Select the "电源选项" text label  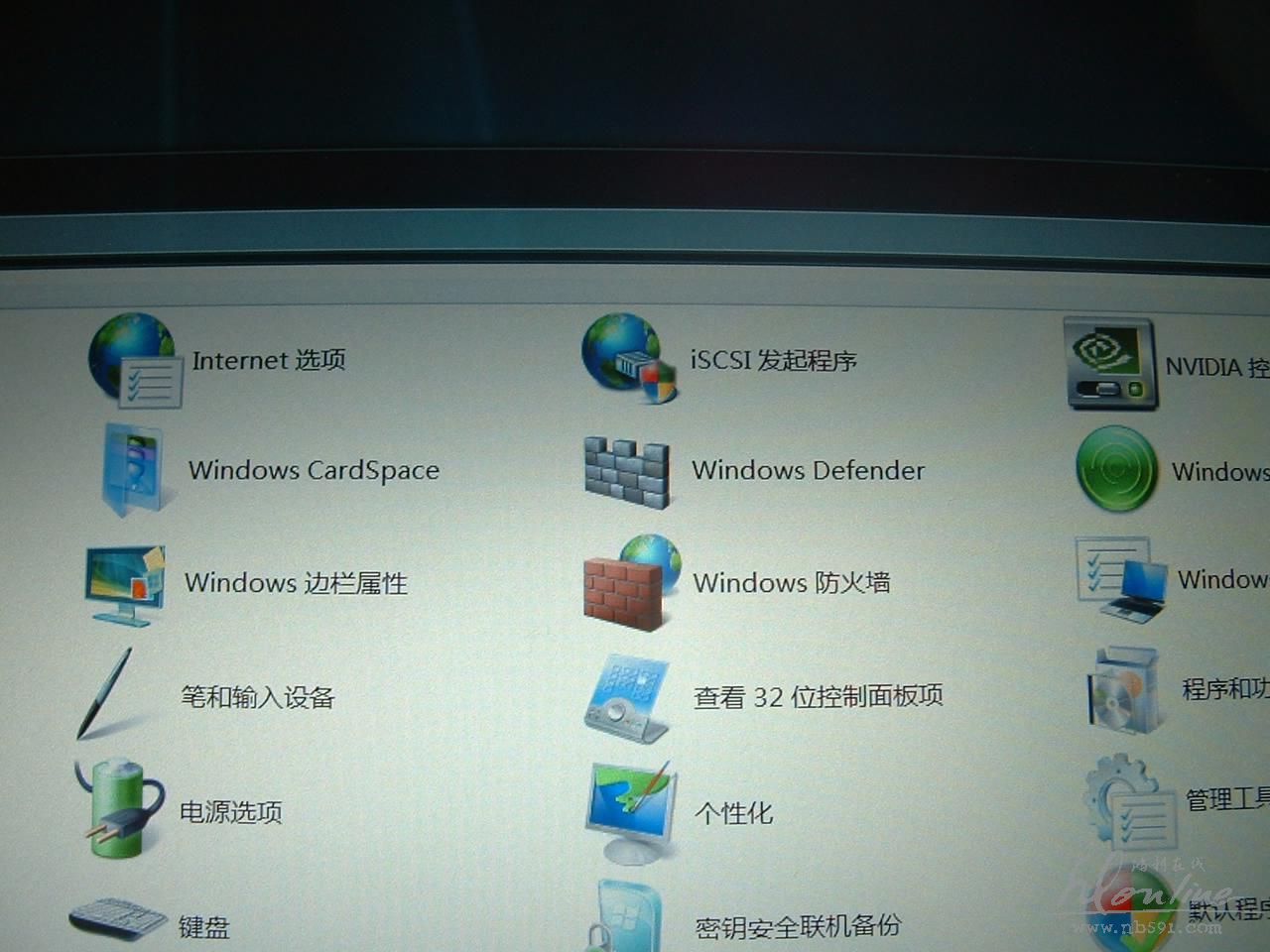click(230, 812)
